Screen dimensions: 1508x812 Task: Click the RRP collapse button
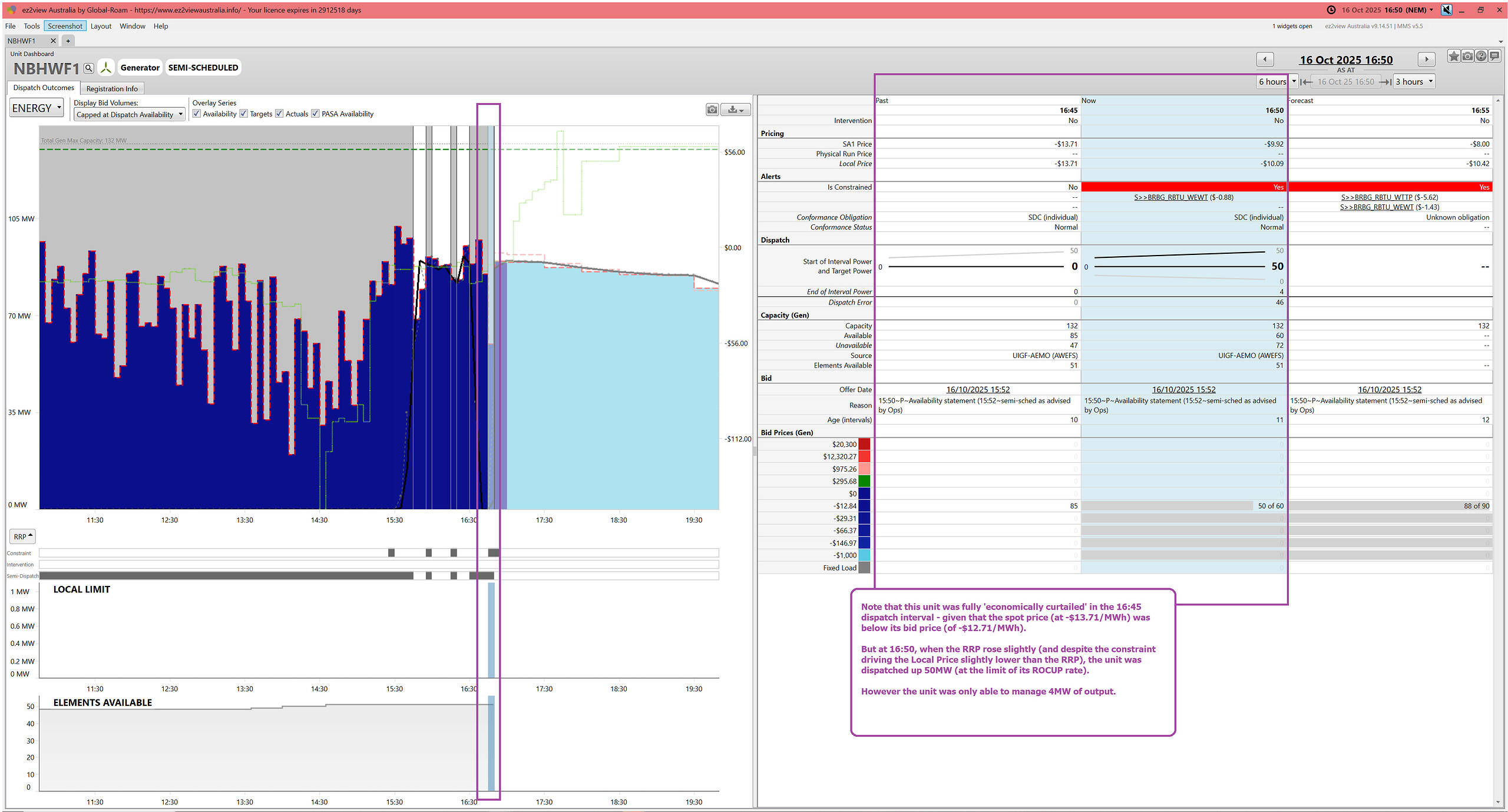click(x=22, y=536)
